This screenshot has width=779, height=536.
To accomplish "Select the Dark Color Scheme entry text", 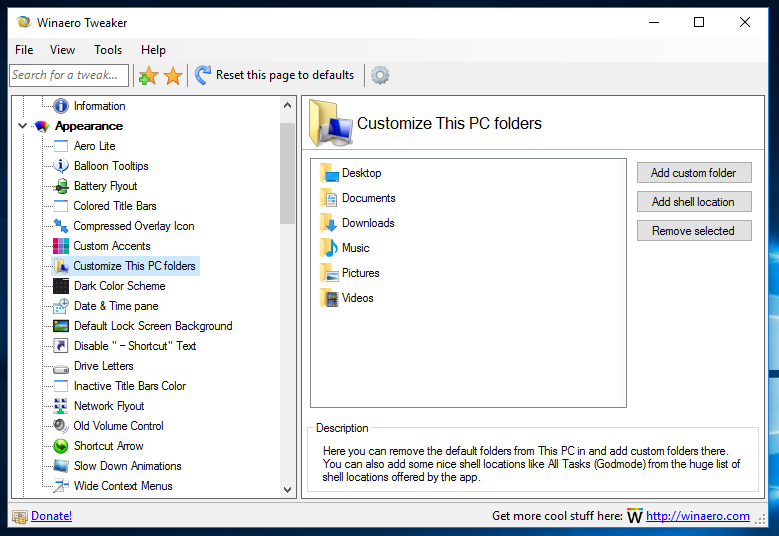I will [119, 286].
